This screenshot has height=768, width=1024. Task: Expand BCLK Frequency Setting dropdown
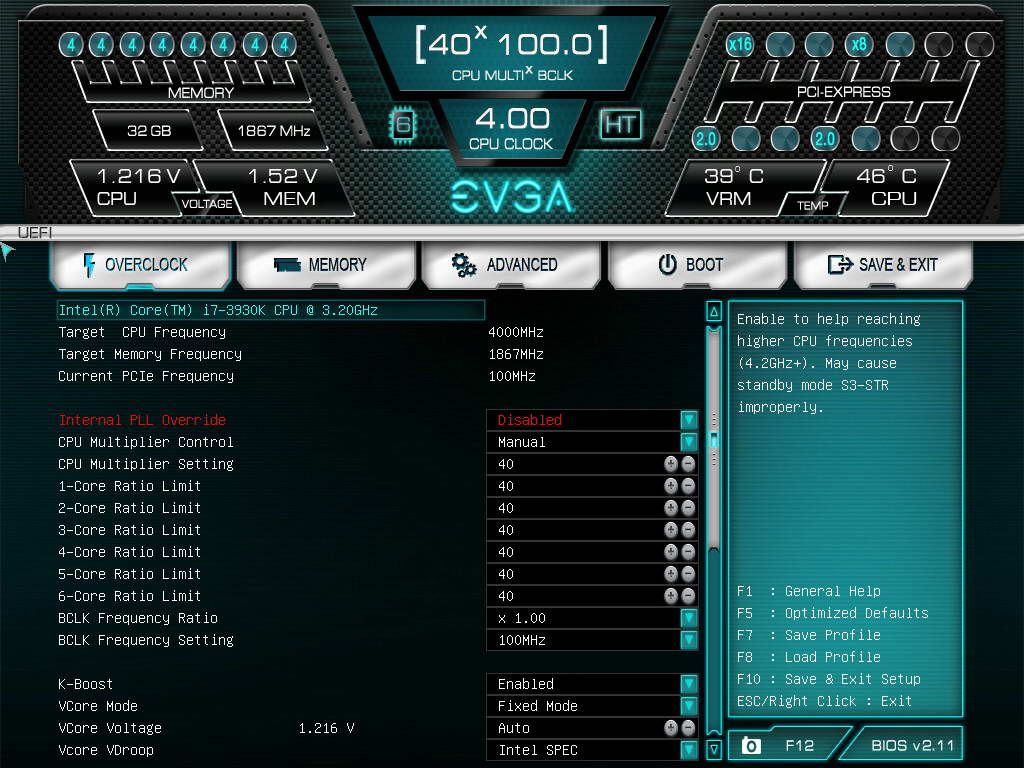(688, 640)
